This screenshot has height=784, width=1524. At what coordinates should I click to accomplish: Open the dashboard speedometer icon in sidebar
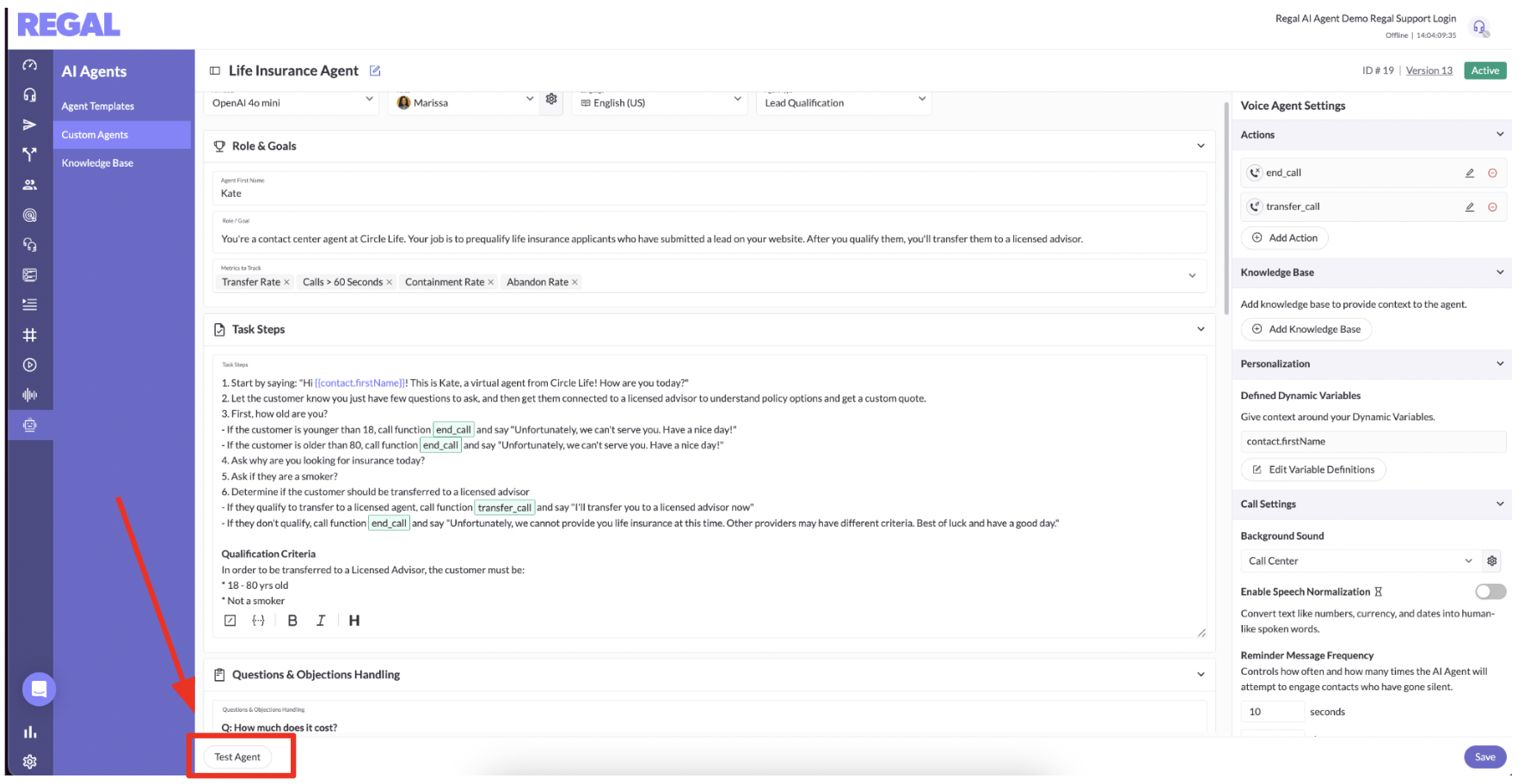[x=29, y=65]
